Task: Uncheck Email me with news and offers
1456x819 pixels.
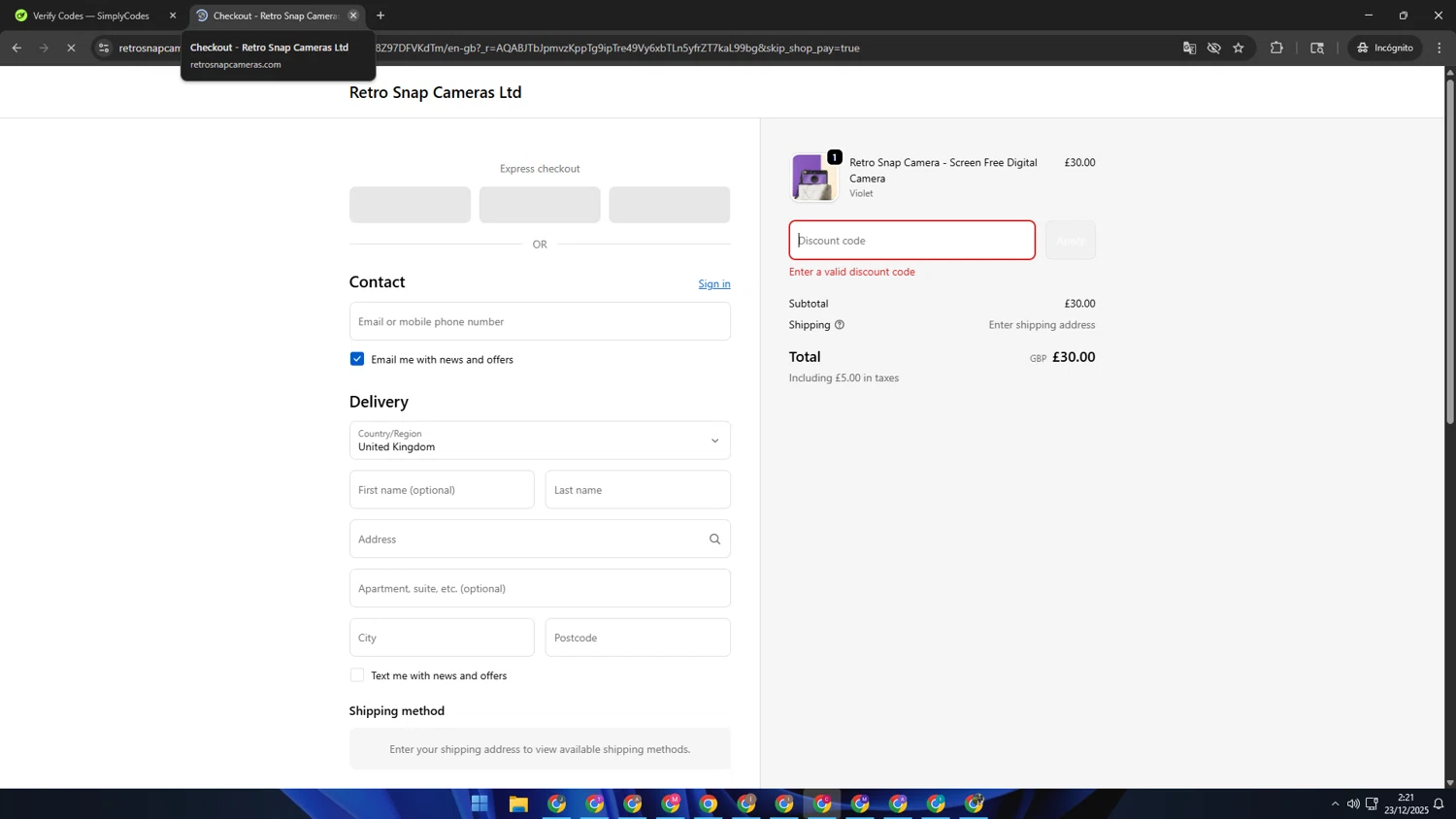Action: tap(357, 359)
